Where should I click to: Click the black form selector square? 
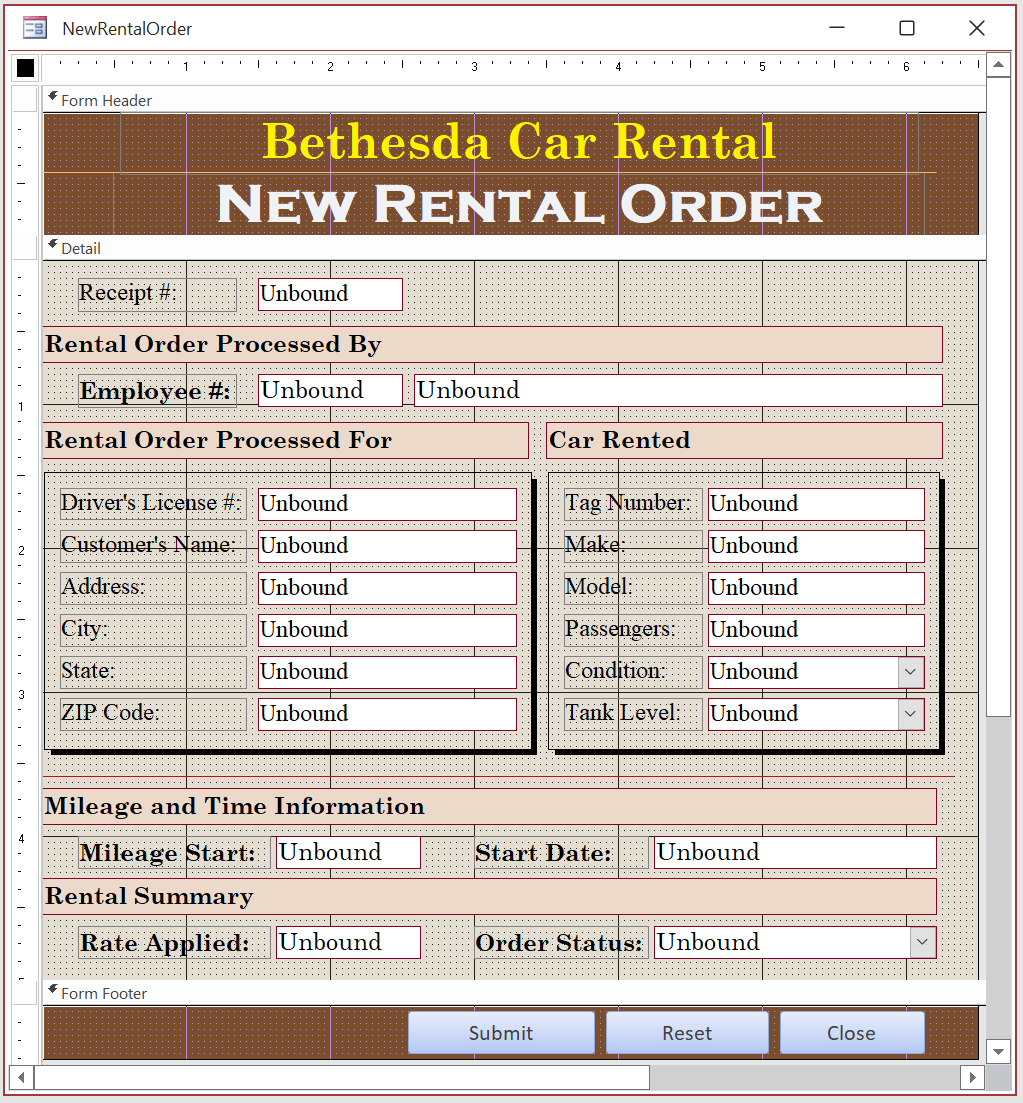23,67
